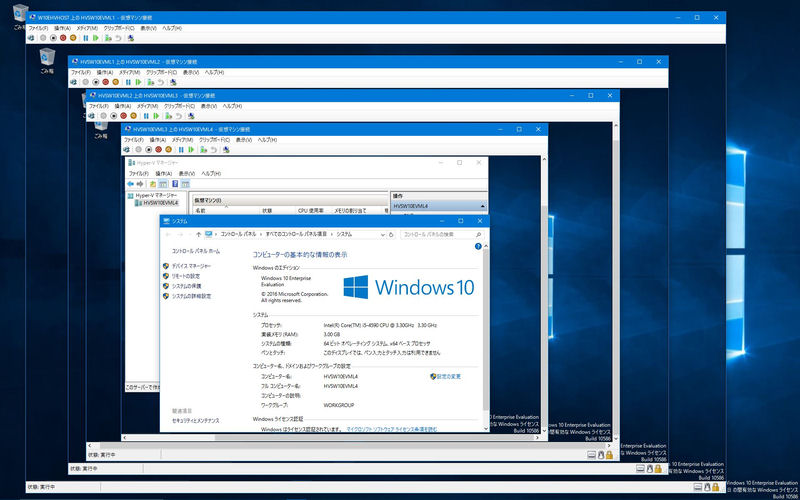The width and height of the screenshot is (800, 500).
Task: Click Pause icon in HVSW10EVML2 connection toolbar
Action: coord(128,82)
